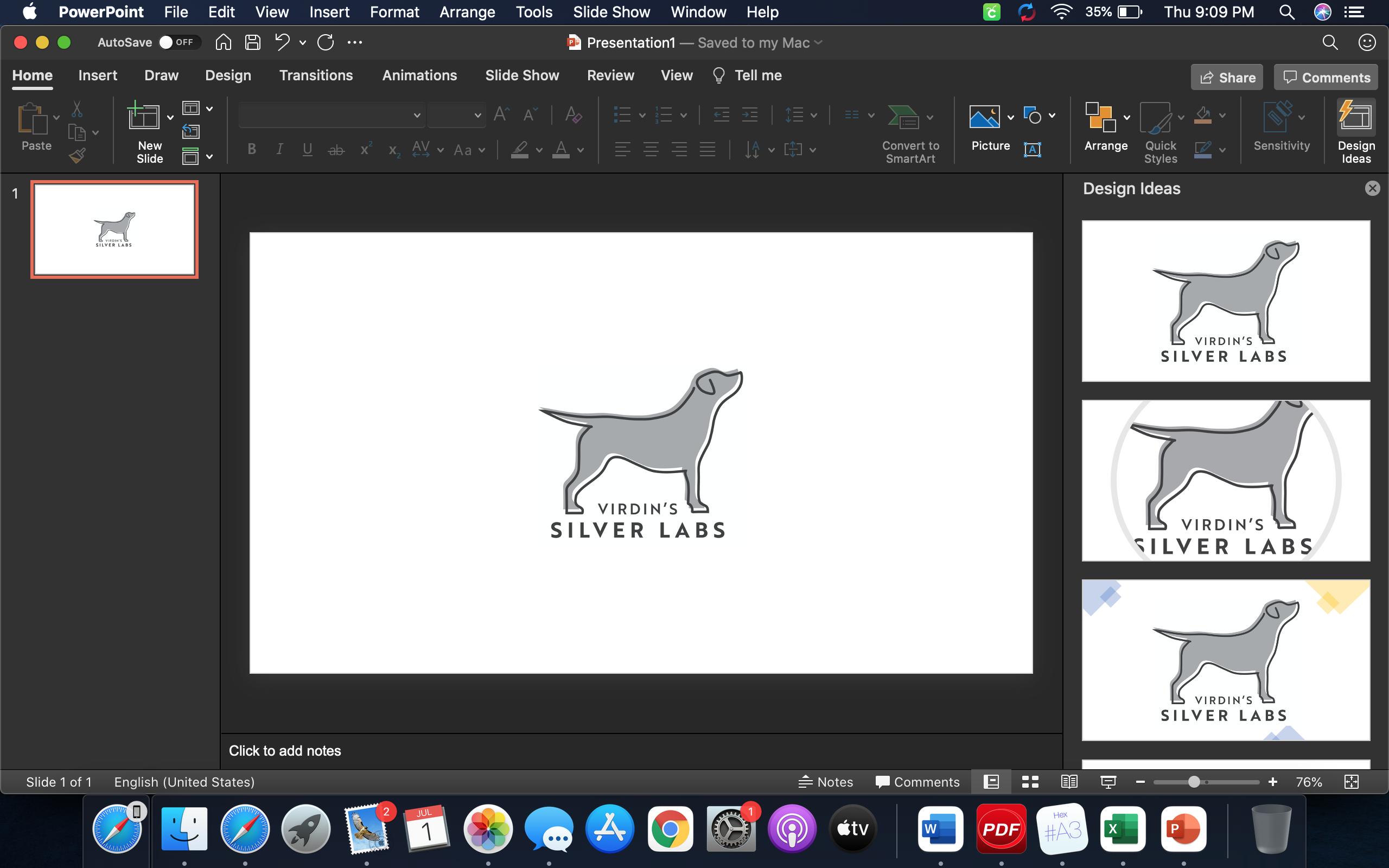Switch to Slide Sorter view icon
This screenshot has height=868, width=1389.
(x=1030, y=782)
